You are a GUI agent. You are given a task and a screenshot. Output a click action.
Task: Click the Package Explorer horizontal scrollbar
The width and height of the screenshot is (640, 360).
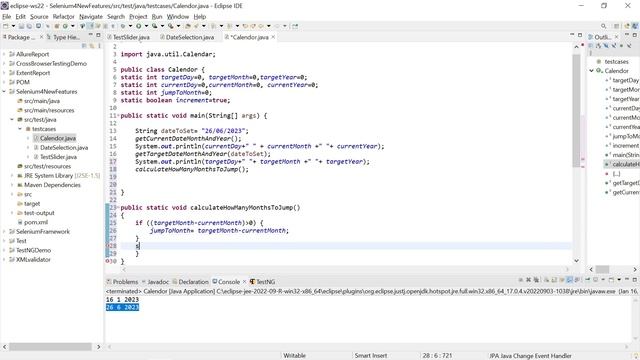pyautogui.click(x=51, y=347)
